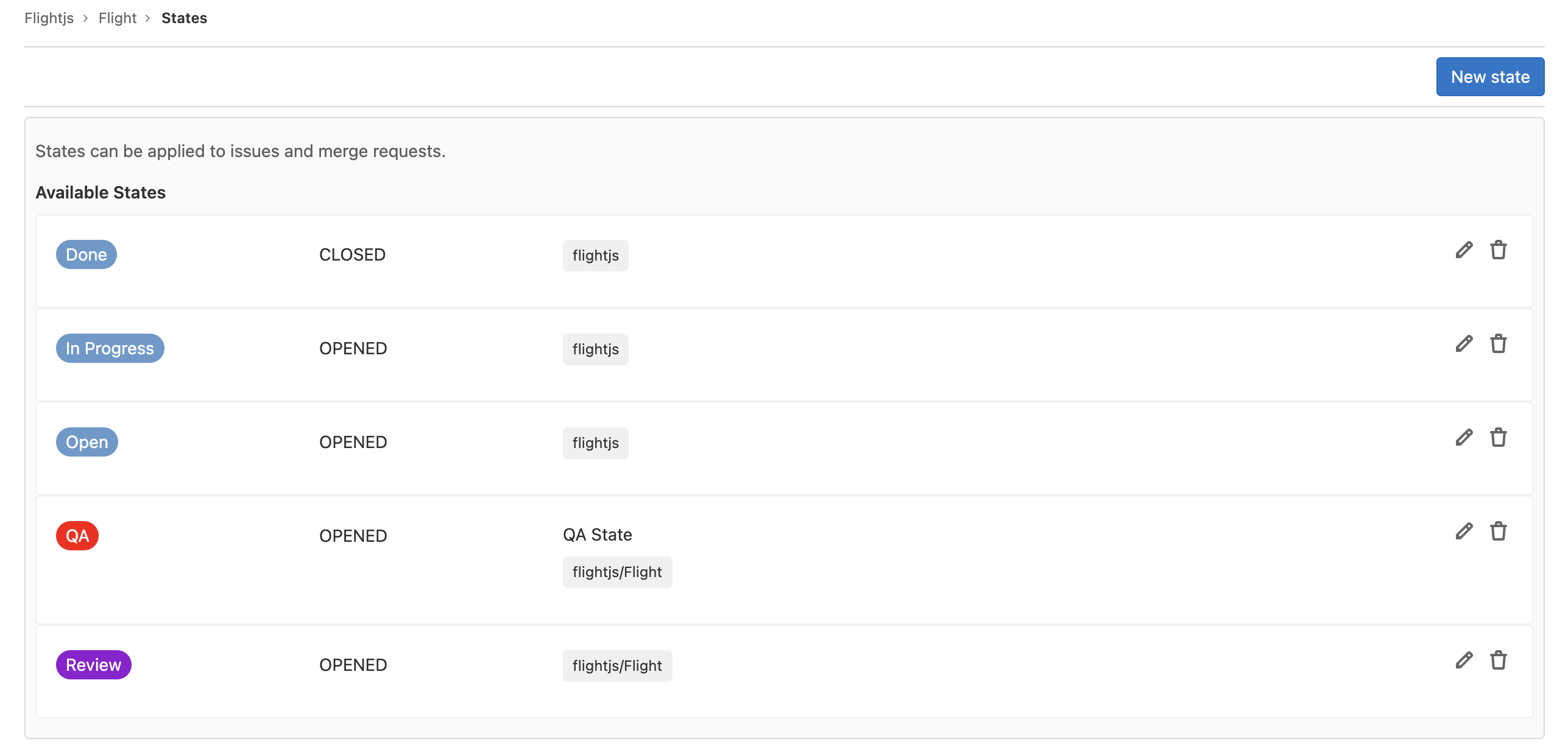Click flightjs tag in Done row

pos(595,256)
